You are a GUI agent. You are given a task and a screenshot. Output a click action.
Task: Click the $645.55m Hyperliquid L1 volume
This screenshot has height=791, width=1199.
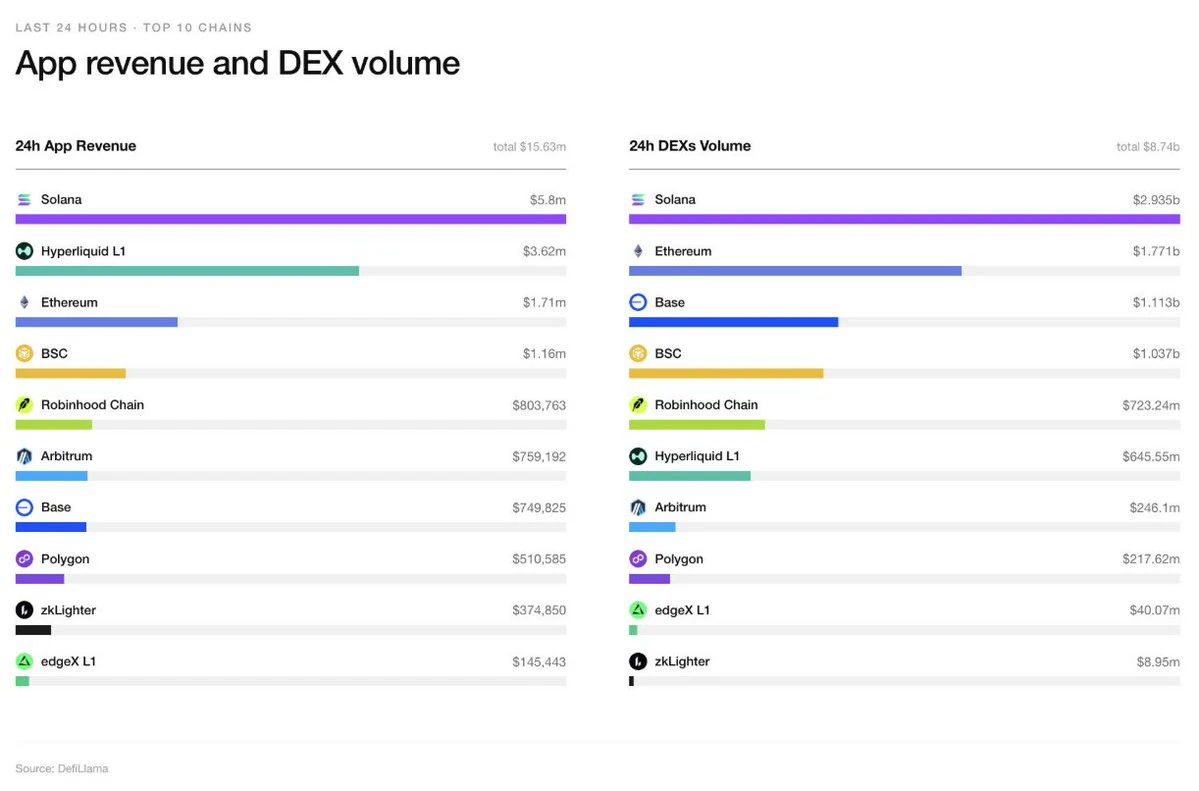[1151, 457]
